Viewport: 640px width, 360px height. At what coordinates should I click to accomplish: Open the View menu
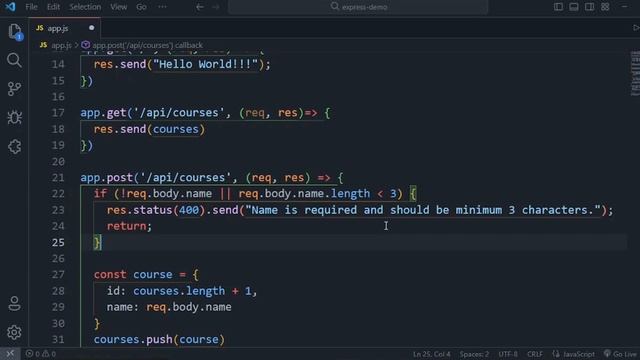pyautogui.click(x=118, y=7)
